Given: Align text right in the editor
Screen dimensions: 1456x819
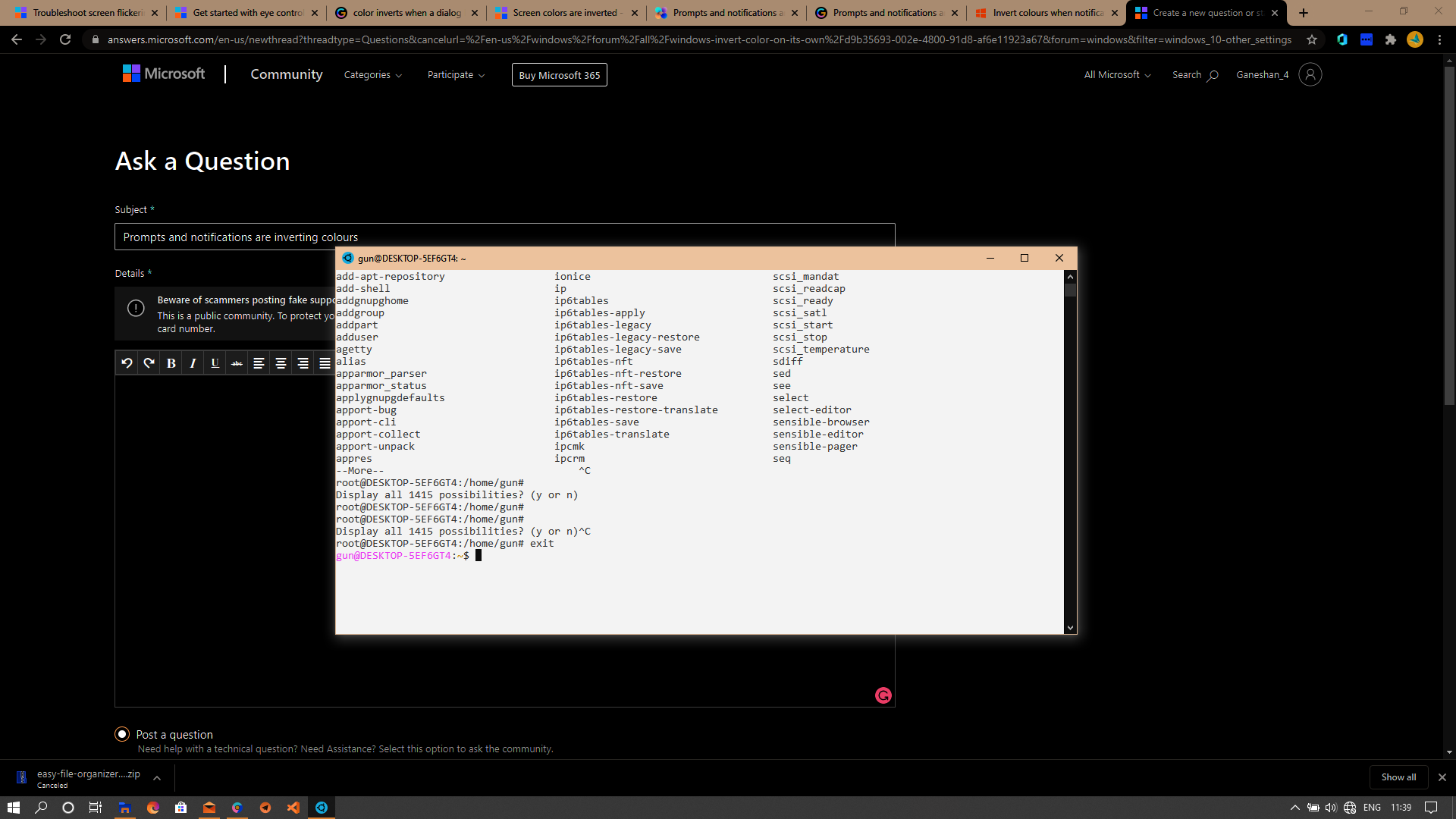Looking at the screenshot, I should pos(303,363).
